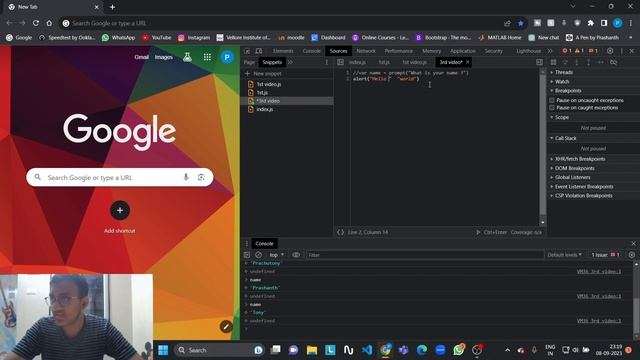Toggle the live expression eye icon
This screenshot has width=640, height=360.
[x=296, y=255]
